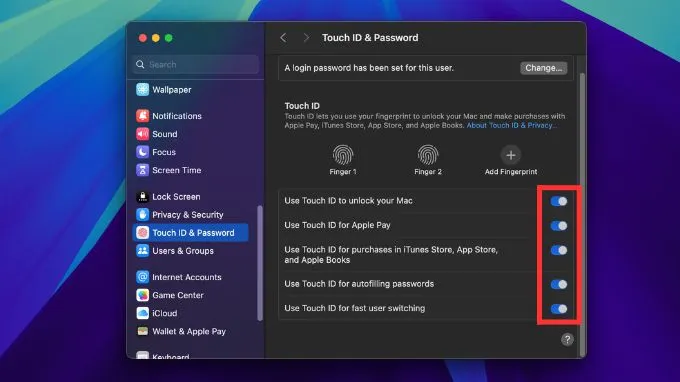Toggle Touch ID for autofilling passwords
Viewport: 680px width, 382px height.
pos(559,284)
